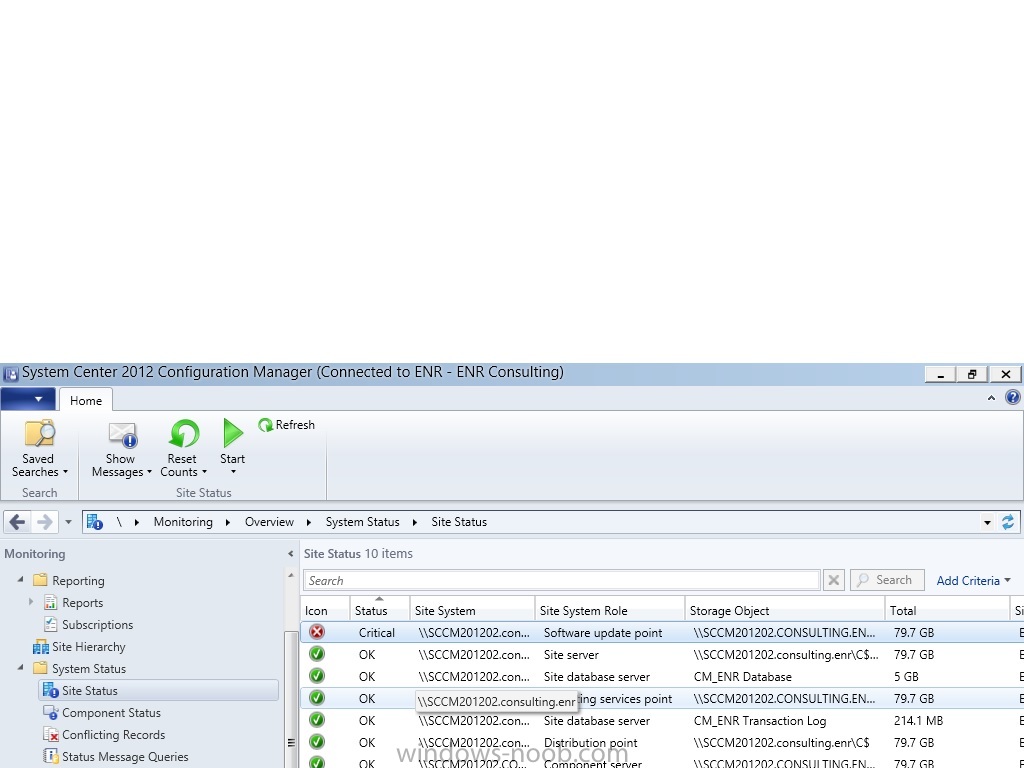1024x768 pixels.
Task: Open the address bar dropdown arrow
Action: 987,522
